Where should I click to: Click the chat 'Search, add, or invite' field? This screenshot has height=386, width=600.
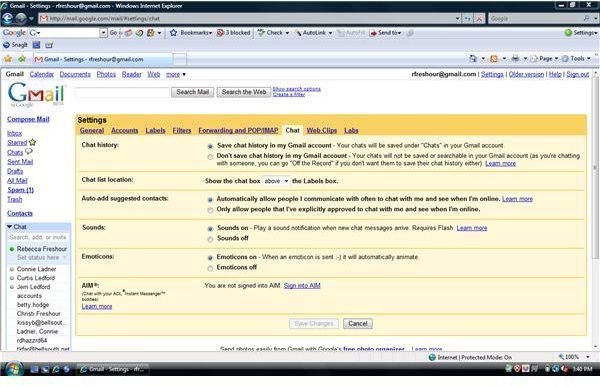click(38, 237)
